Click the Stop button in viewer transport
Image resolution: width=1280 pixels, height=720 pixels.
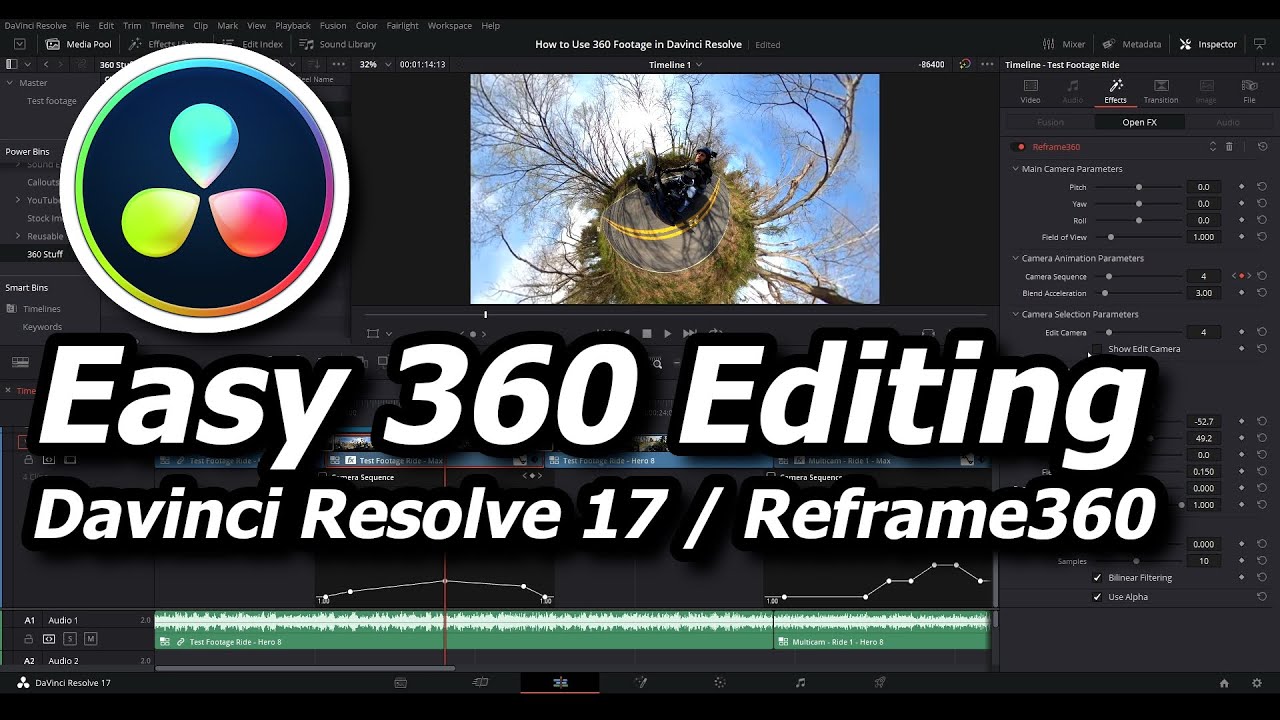[646, 333]
